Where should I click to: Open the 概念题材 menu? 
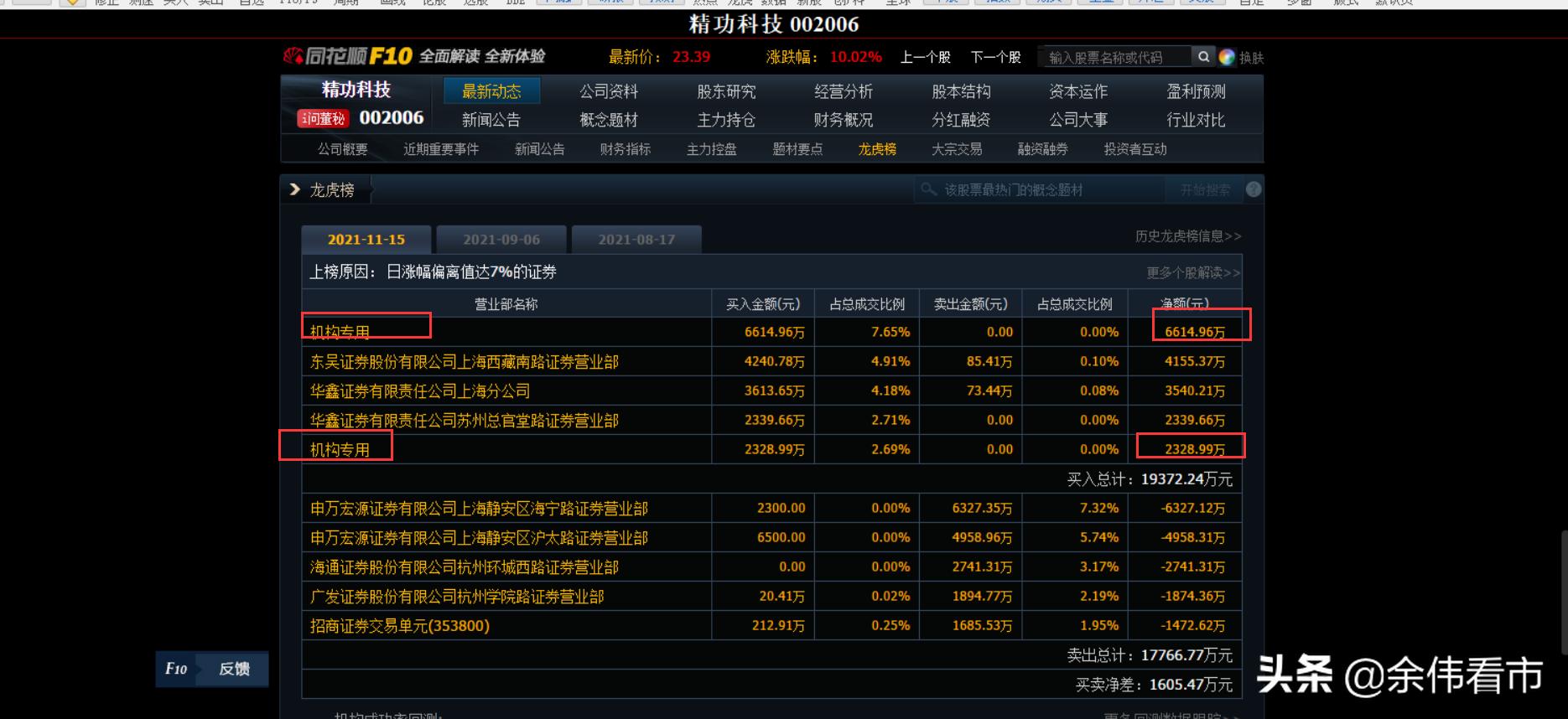coord(609,120)
